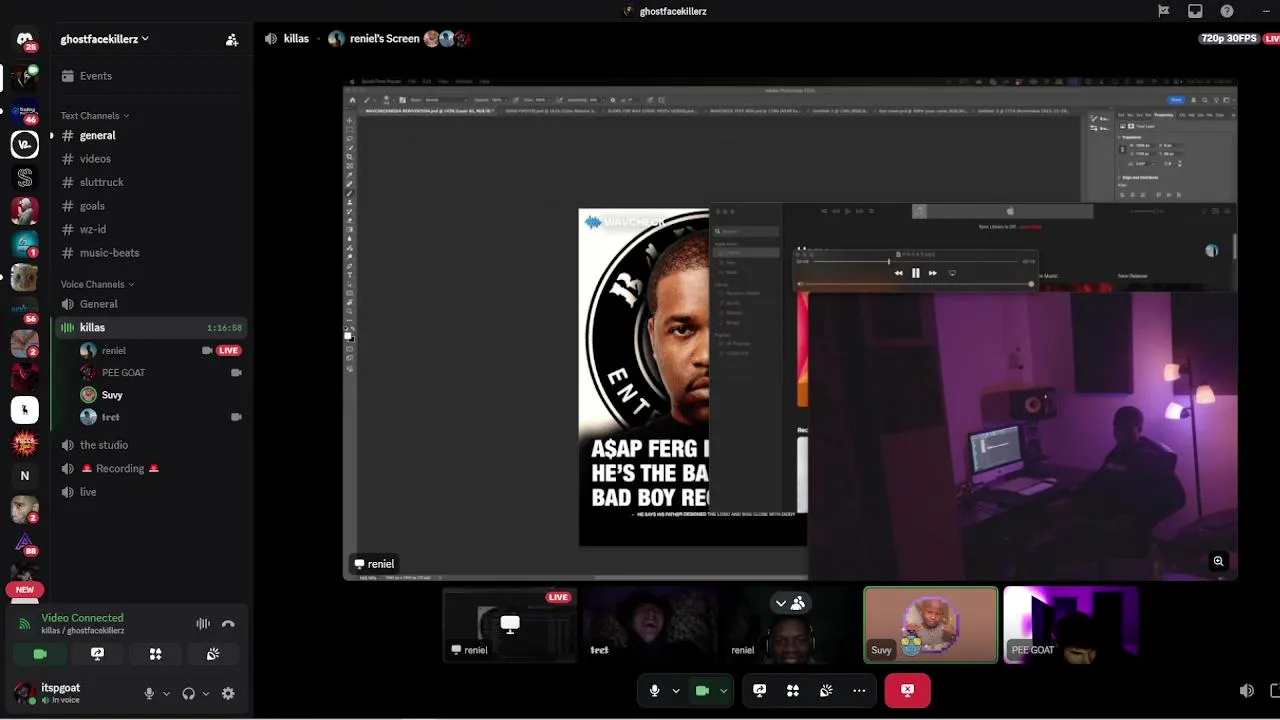Click the share screen icon in the call bar

pyautogui.click(x=760, y=690)
